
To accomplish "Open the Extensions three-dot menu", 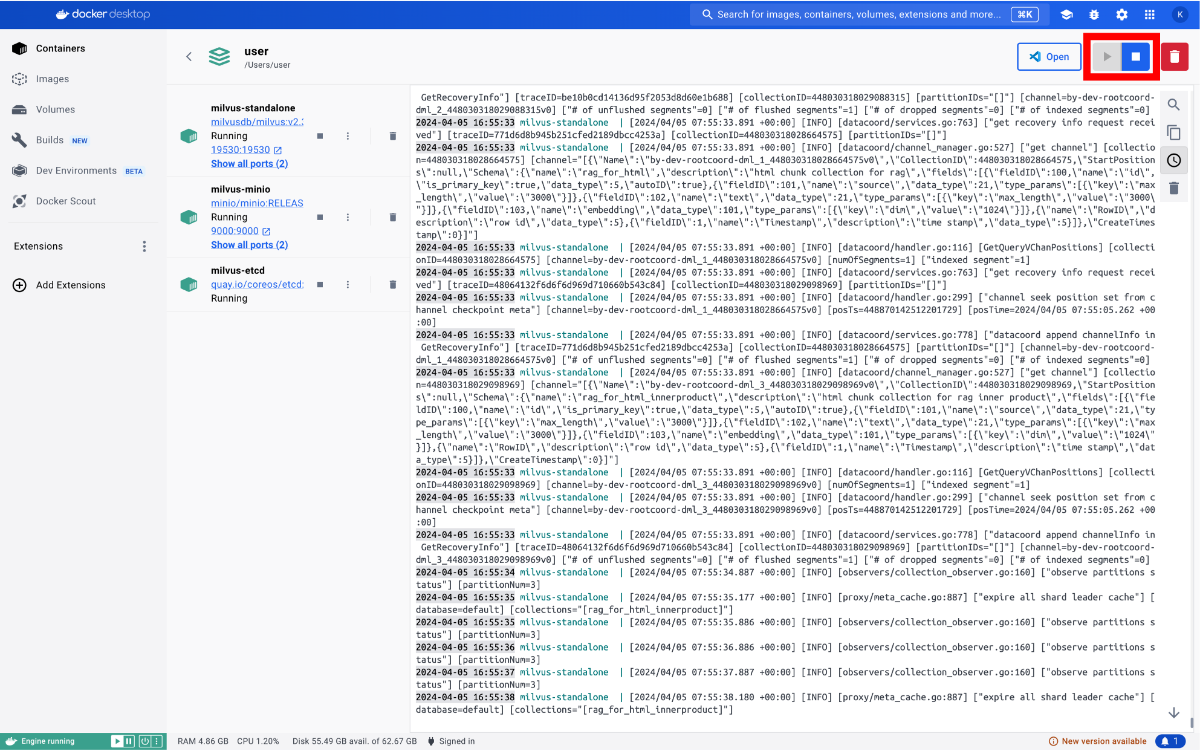I will (x=144, y=246).
